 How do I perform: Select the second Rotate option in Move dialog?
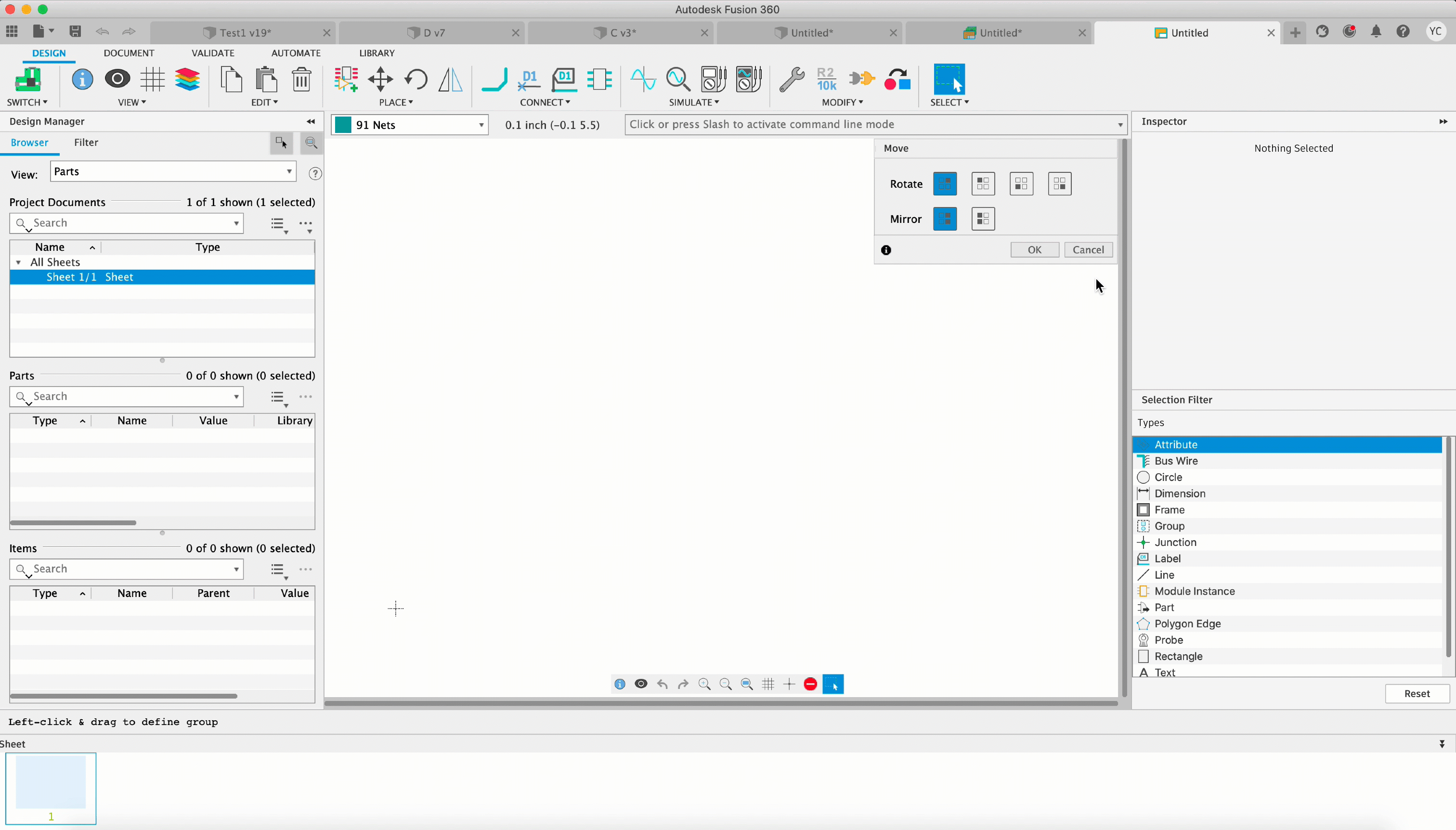tap(982, 183)
